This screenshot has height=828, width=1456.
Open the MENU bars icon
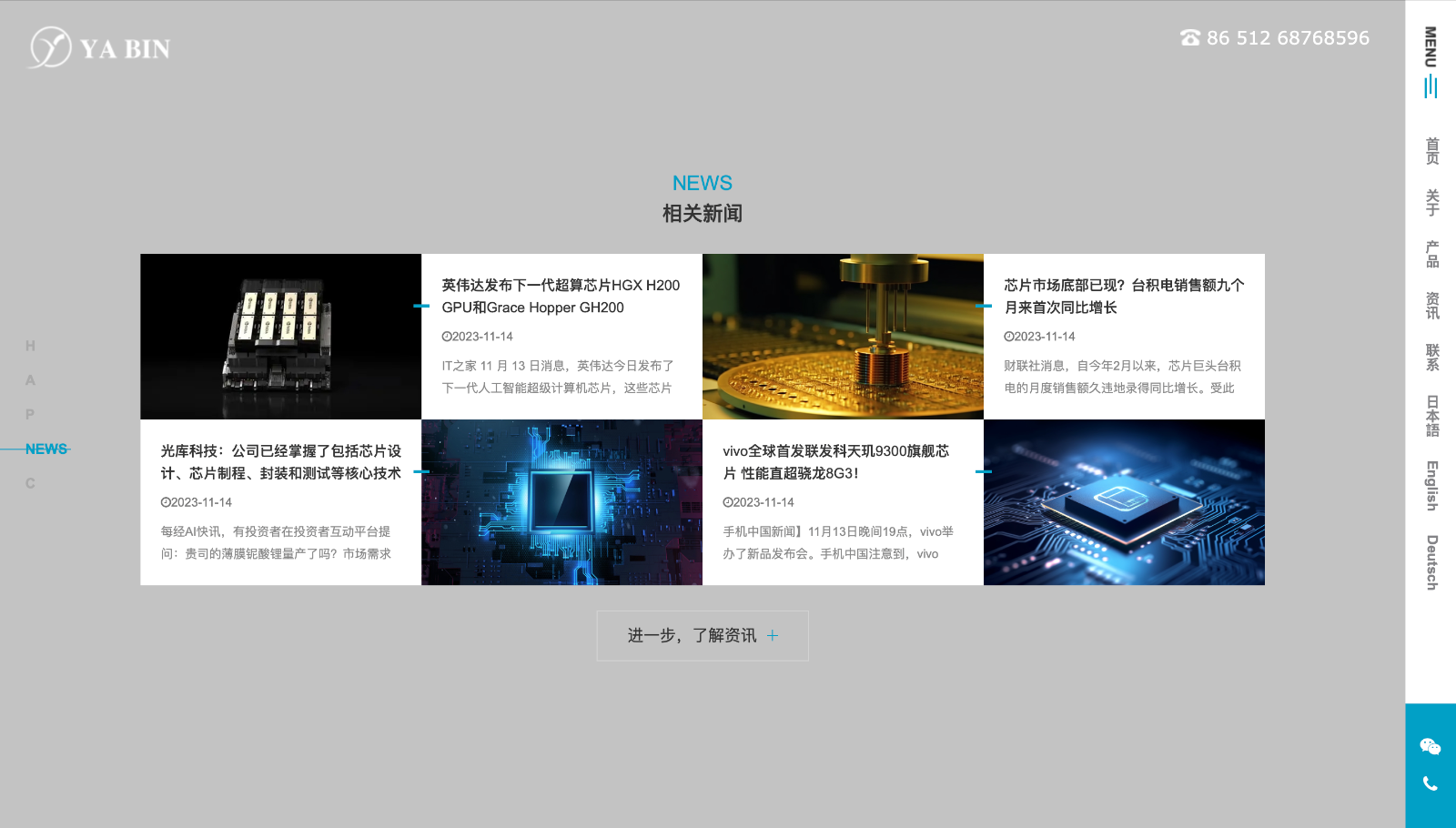(1431, 86)
